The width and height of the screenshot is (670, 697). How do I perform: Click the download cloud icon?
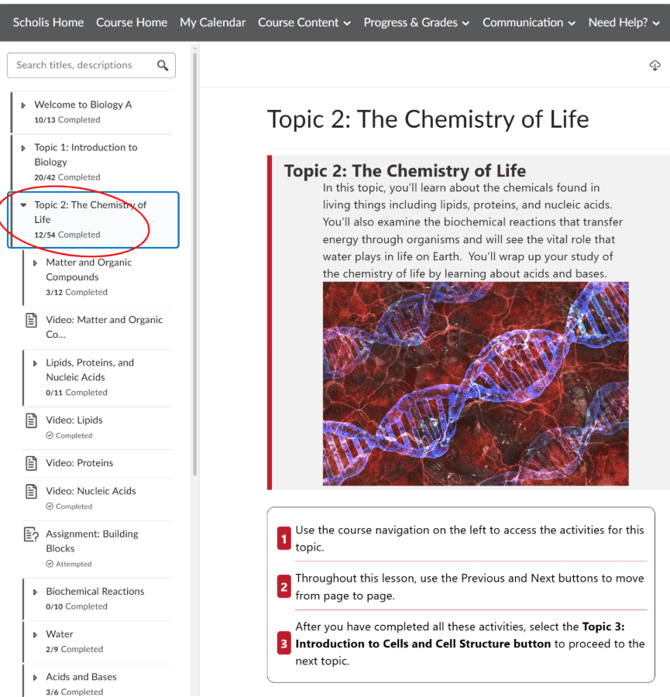[655, 66]
